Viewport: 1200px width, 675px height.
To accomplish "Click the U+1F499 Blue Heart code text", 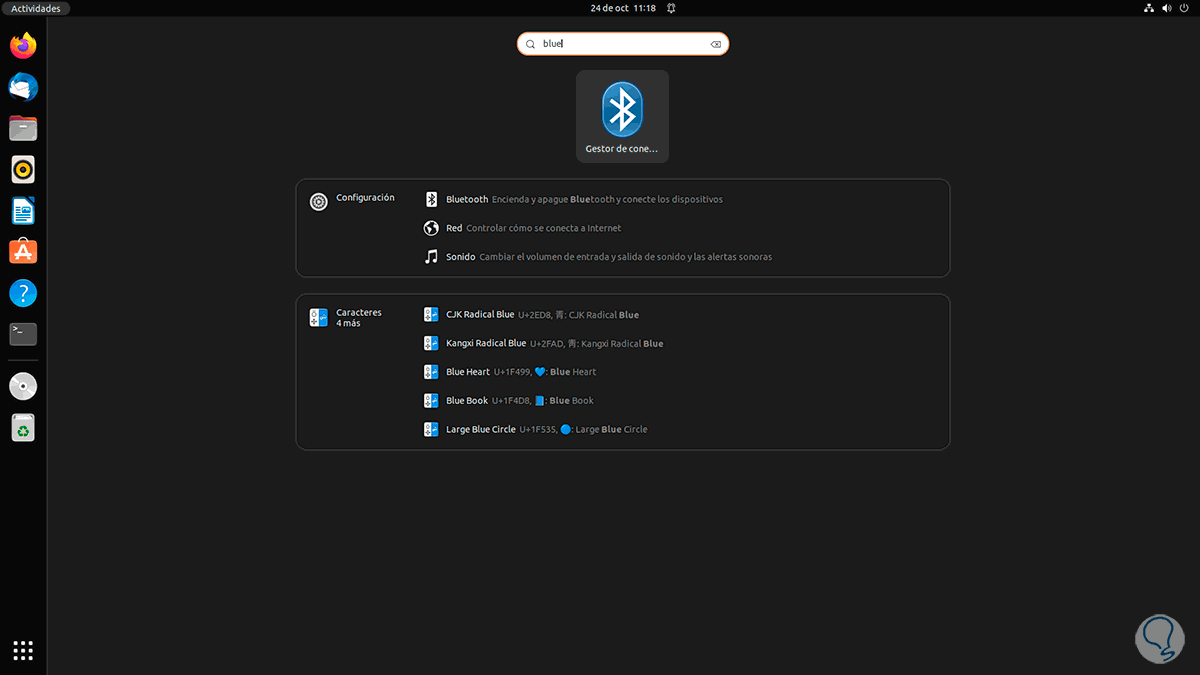I will pos(545,372).
